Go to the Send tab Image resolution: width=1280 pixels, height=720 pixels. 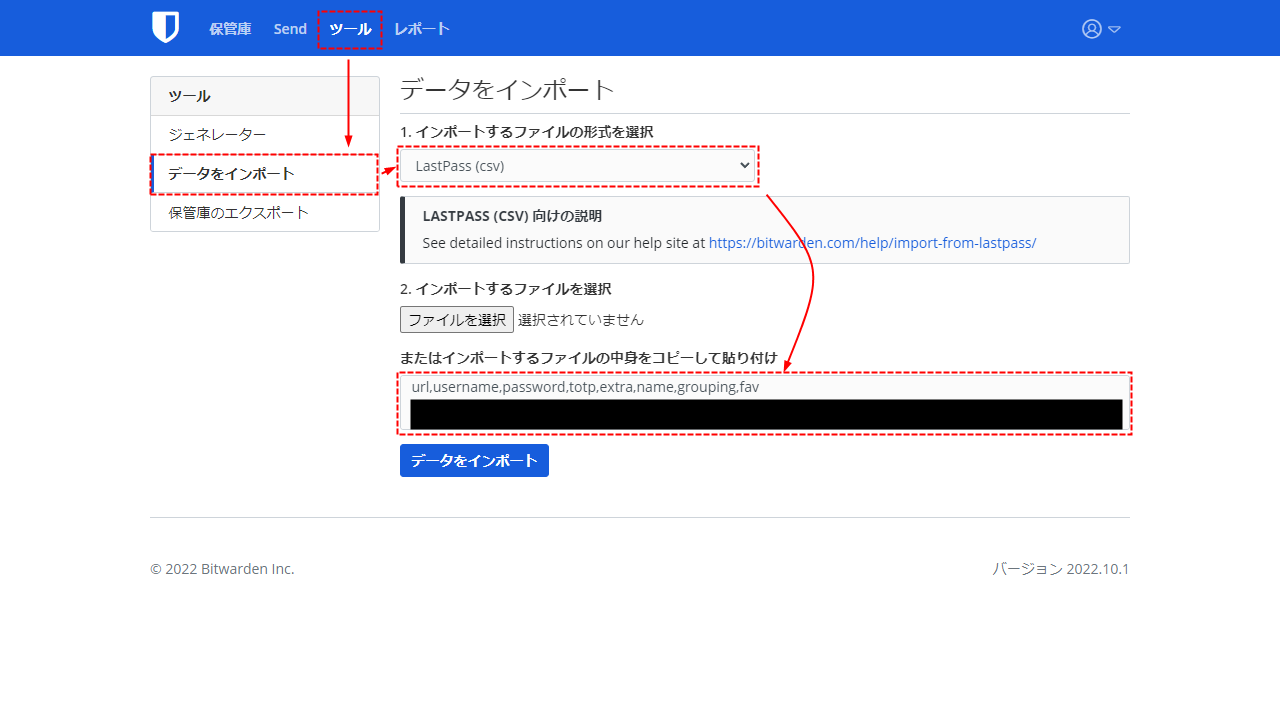coord(290,29)
